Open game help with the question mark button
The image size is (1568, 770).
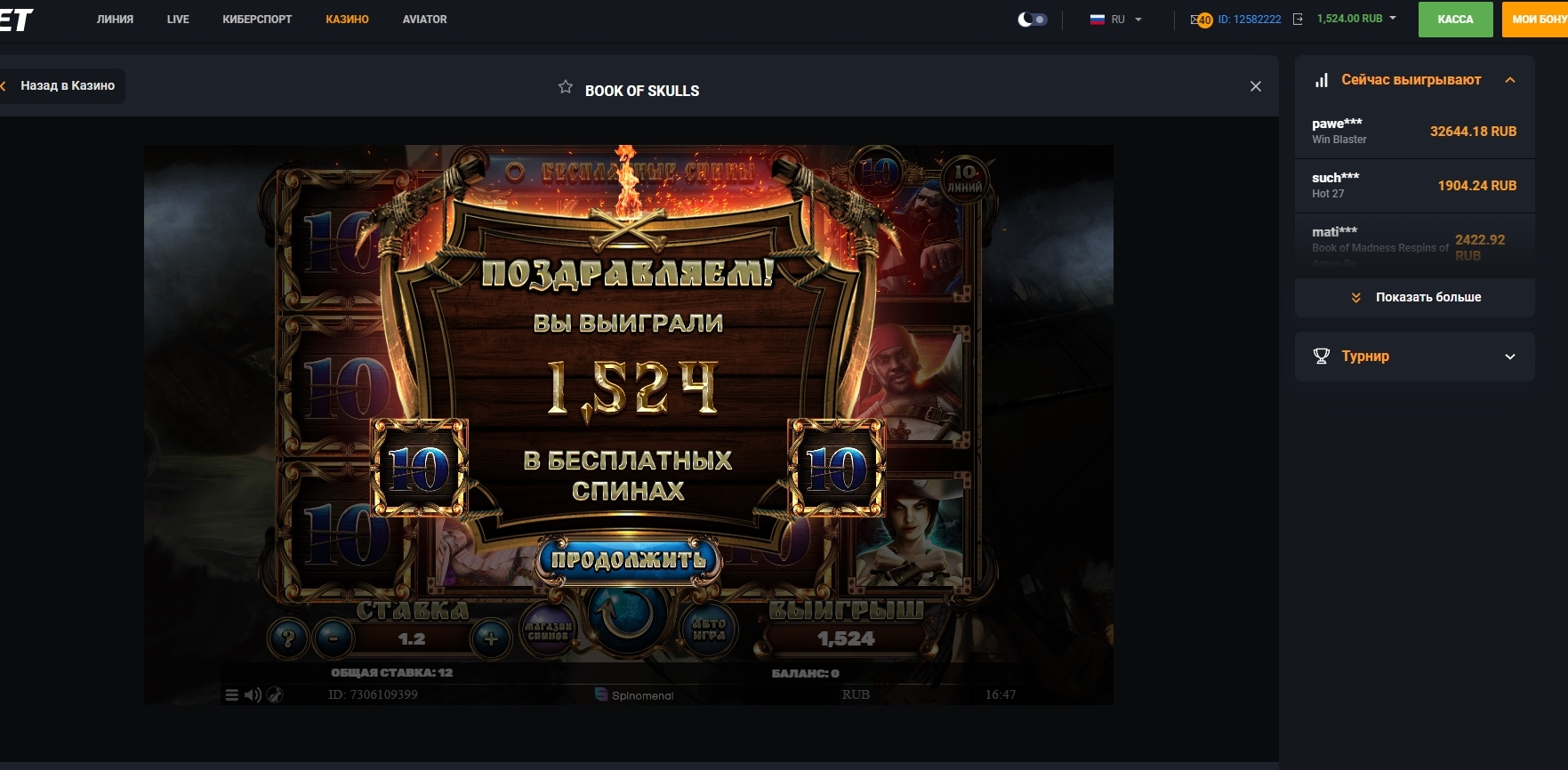[x=287, y=638]
